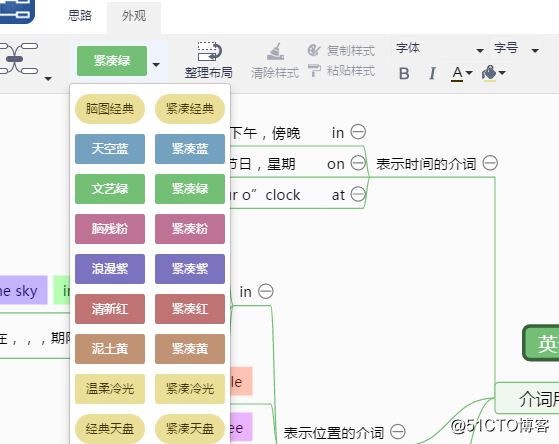559x444 pixels.
Task: Open the font color dropdown arrow
Action: coord(469,73)
